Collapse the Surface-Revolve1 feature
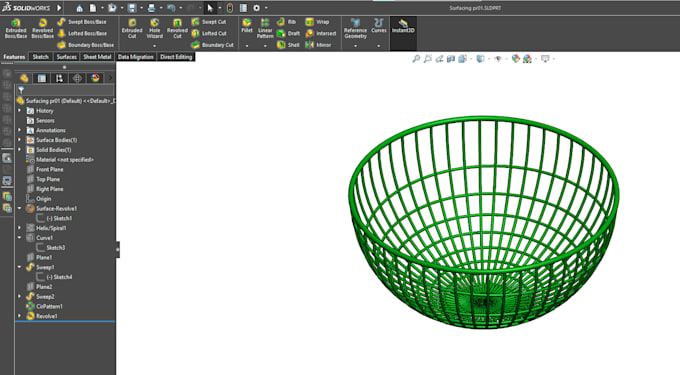Screen dimensions: 680x375 pyautogui.click(x=20, y=209)
